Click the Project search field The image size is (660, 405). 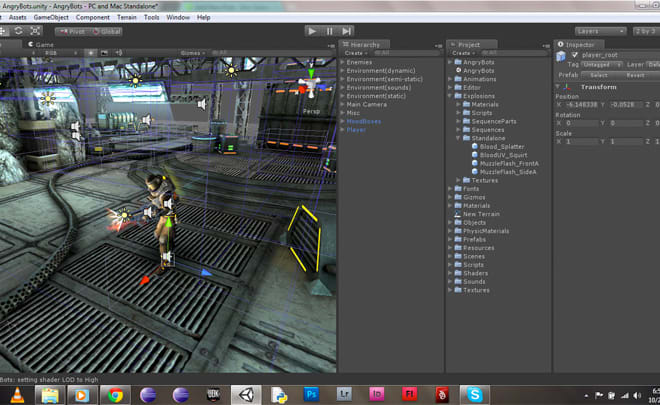[x=515, y=53]
